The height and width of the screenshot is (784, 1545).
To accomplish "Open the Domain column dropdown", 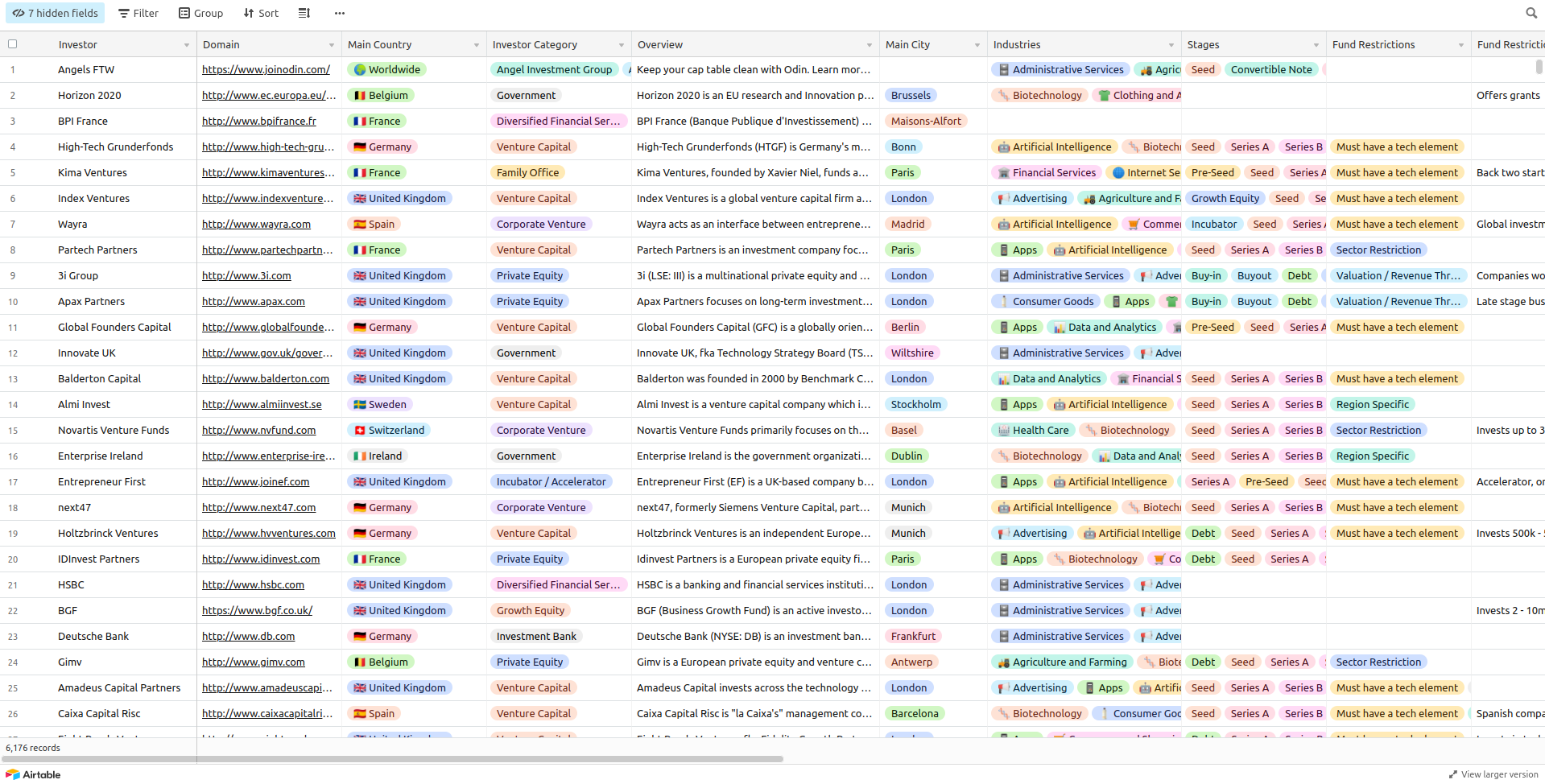I will pyautogui.click(x=332, y=45).
